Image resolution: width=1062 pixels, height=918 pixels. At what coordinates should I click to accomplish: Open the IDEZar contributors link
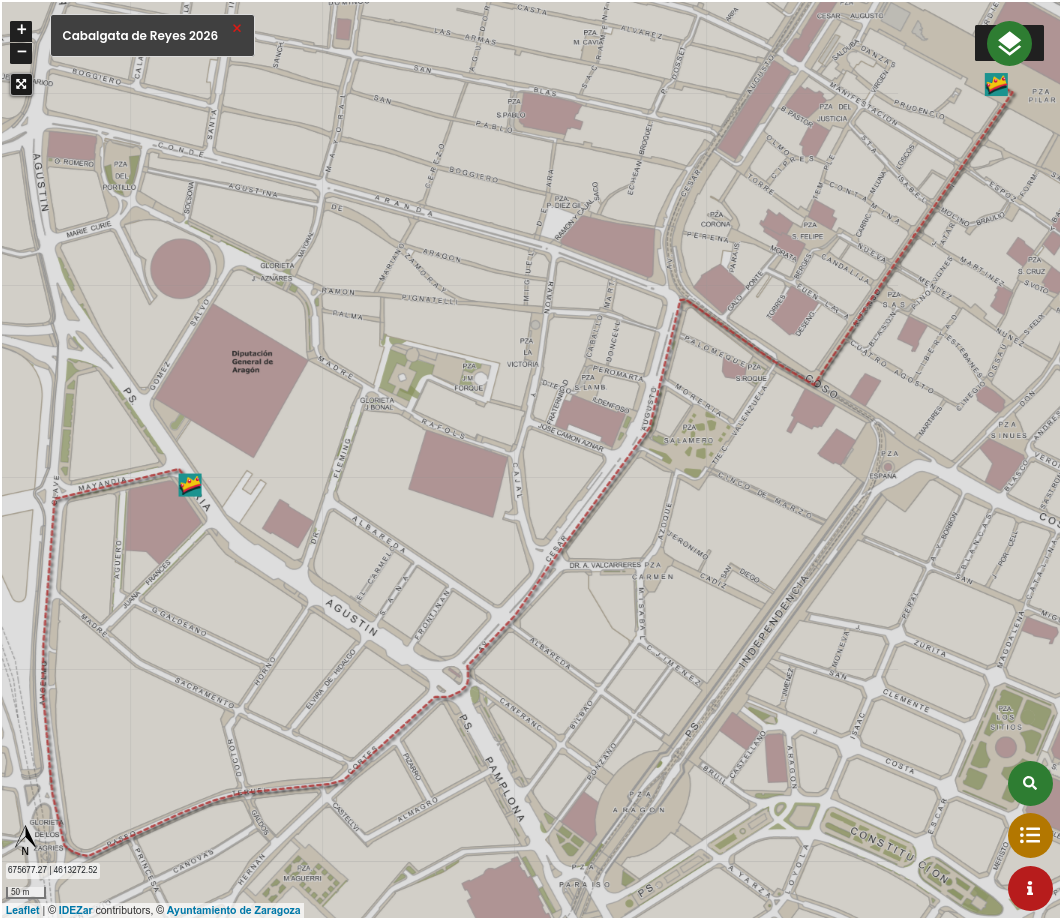(75, 910)
